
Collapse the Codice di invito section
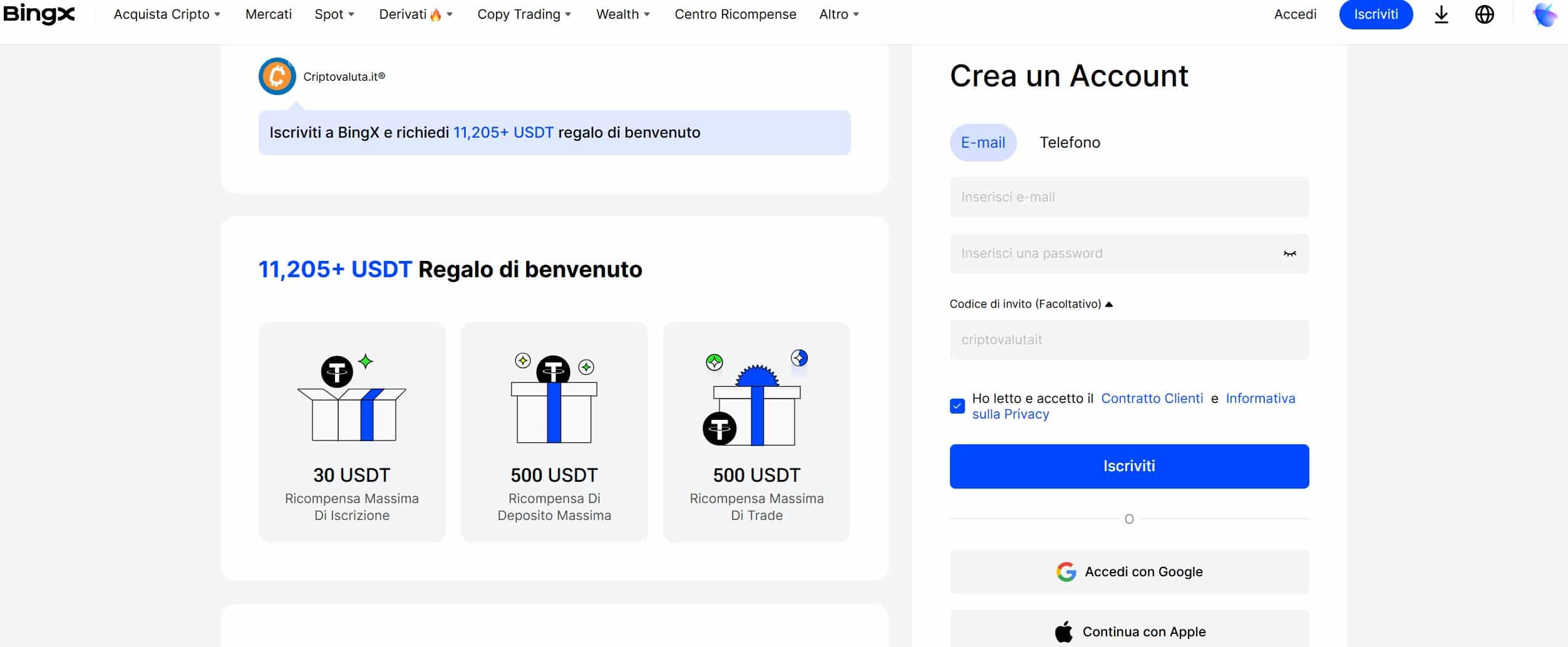click(1108, 303)
